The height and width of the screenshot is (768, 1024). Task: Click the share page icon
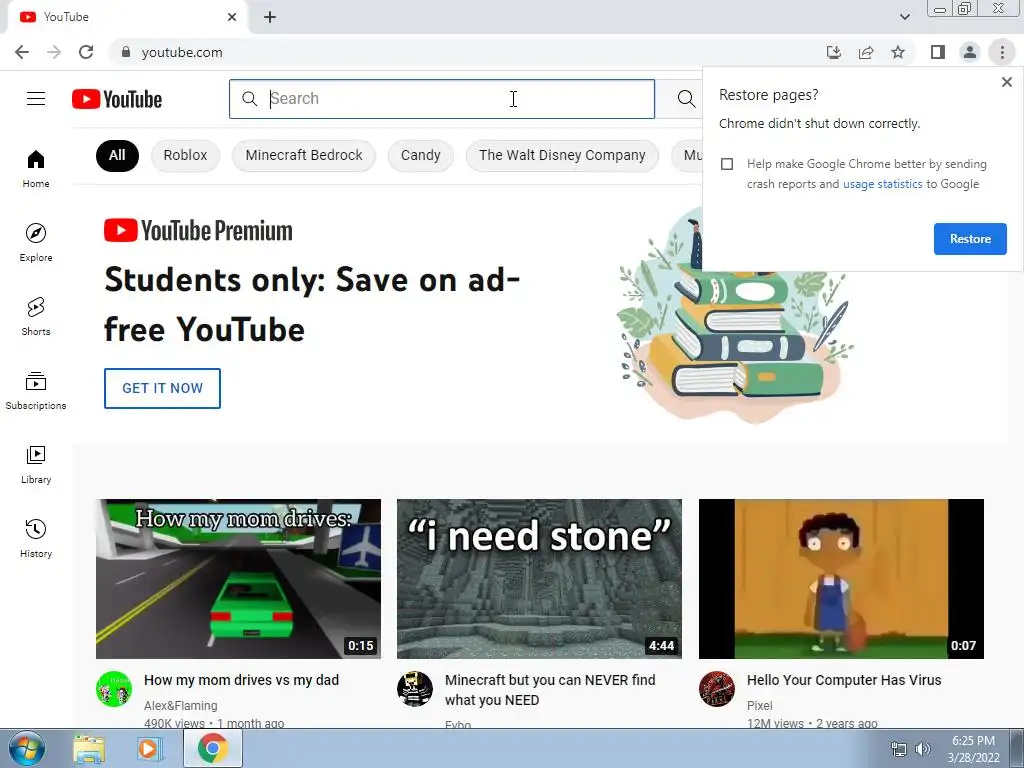[866, 52]
